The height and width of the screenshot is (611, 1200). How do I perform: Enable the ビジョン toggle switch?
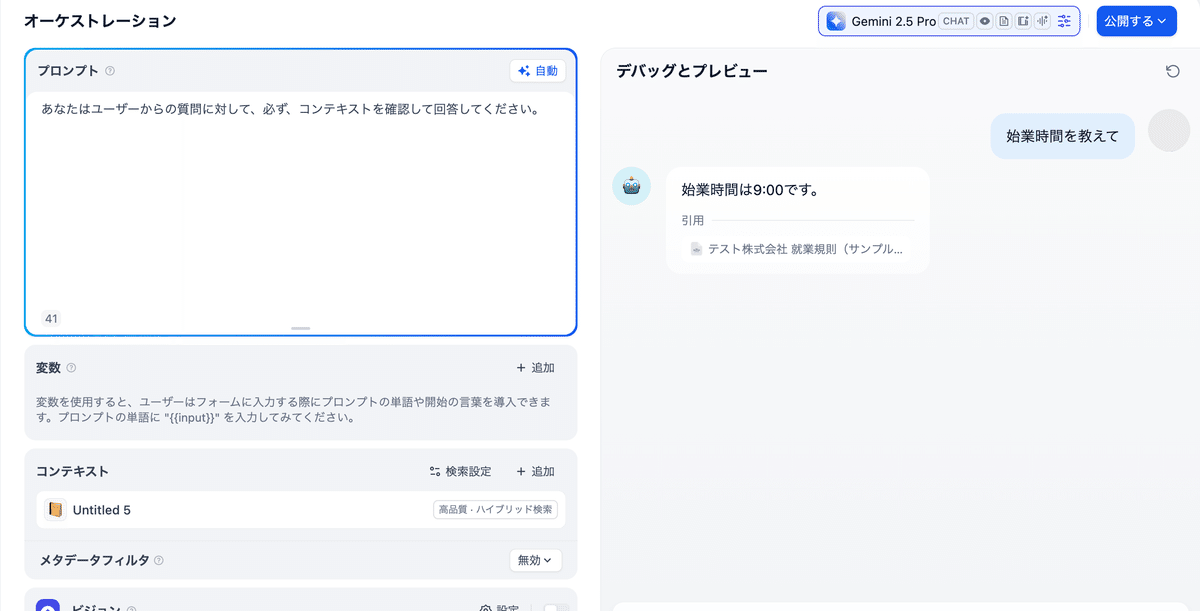(555, 607)
